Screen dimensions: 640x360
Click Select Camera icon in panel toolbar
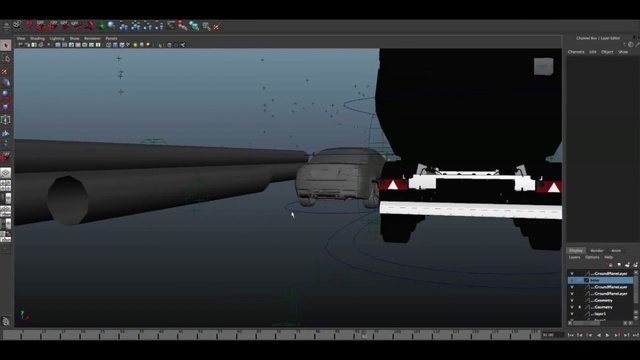click(x=20, y=45)
